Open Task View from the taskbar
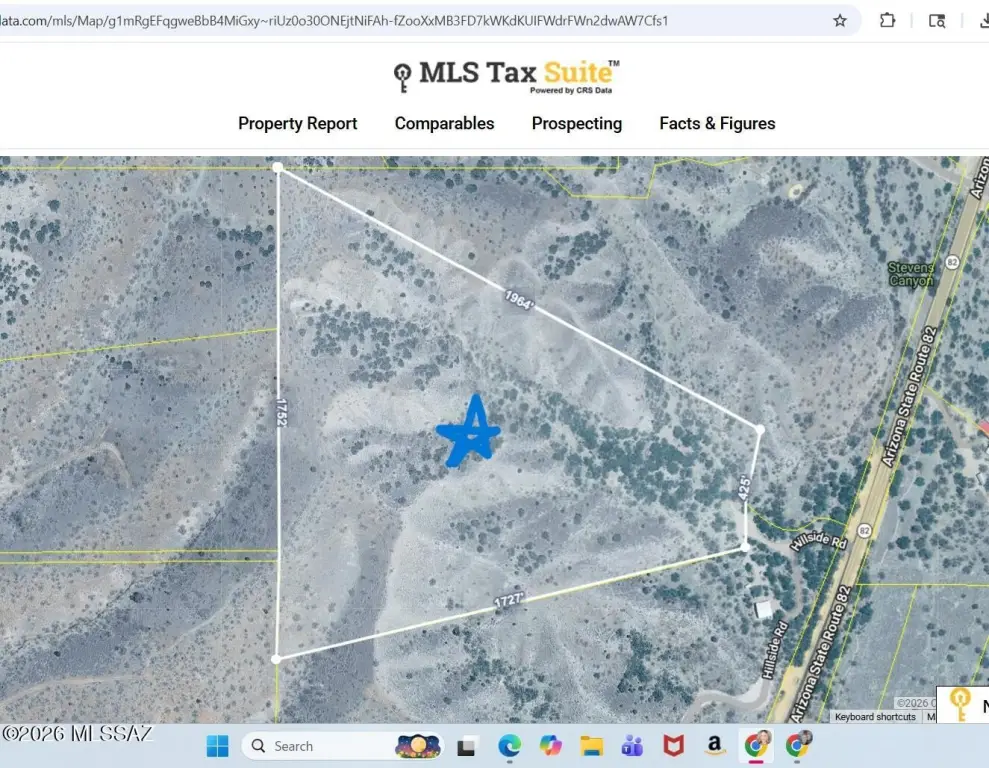The height and width of the screenshot is (768, 989). click(466, 747)
